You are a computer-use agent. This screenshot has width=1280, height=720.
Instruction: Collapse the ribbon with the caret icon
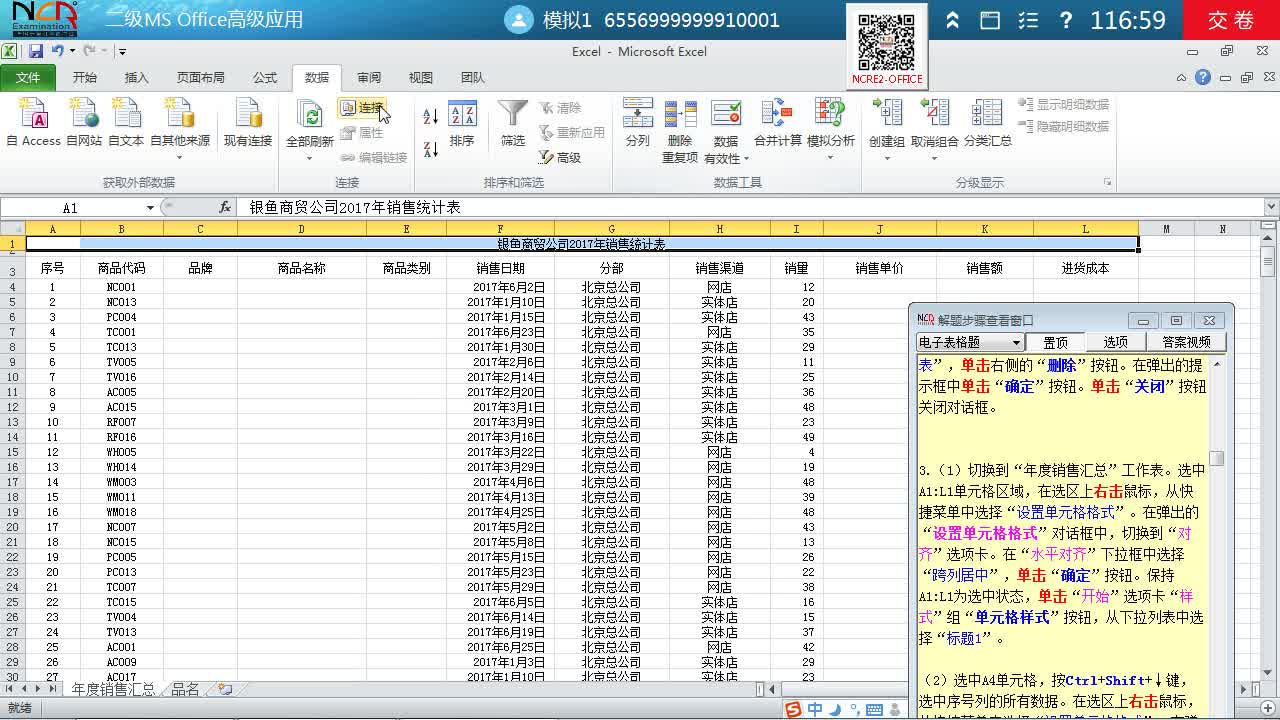pyautogui.click(x=1182, y=77)
